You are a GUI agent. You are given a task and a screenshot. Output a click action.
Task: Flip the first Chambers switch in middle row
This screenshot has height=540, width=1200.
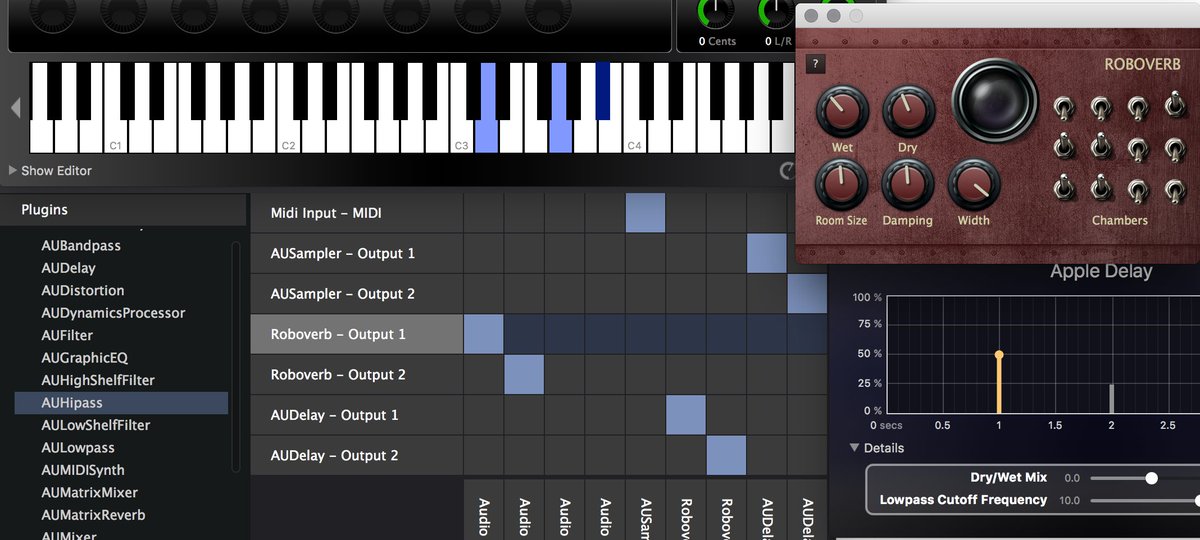pos(1065,147)
